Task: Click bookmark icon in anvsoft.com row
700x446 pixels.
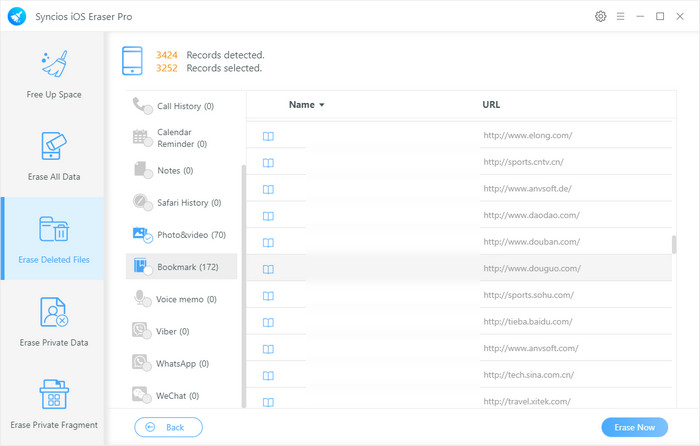Action: 268,349
